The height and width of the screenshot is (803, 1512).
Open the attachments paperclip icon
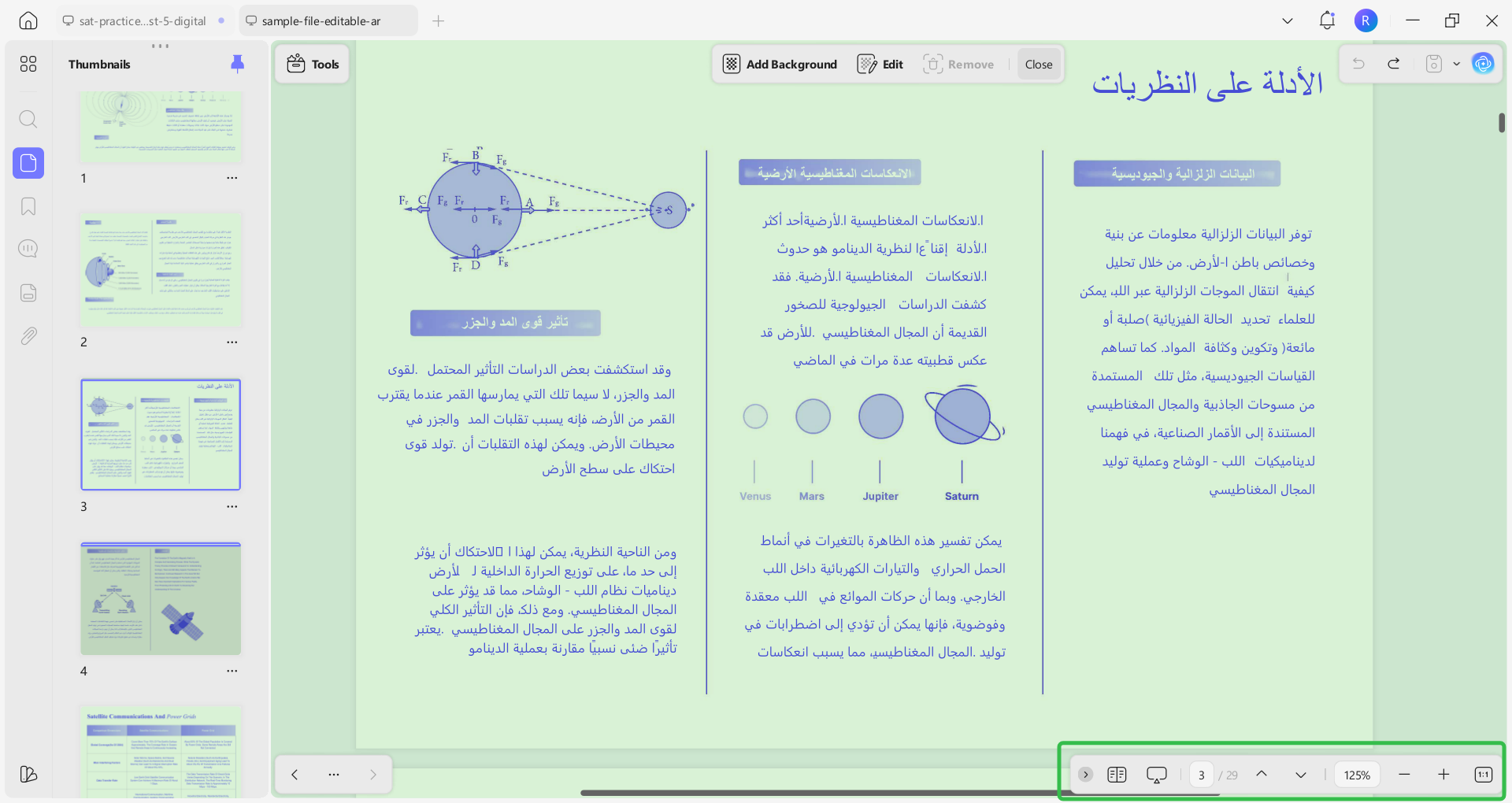pos(28,336)
